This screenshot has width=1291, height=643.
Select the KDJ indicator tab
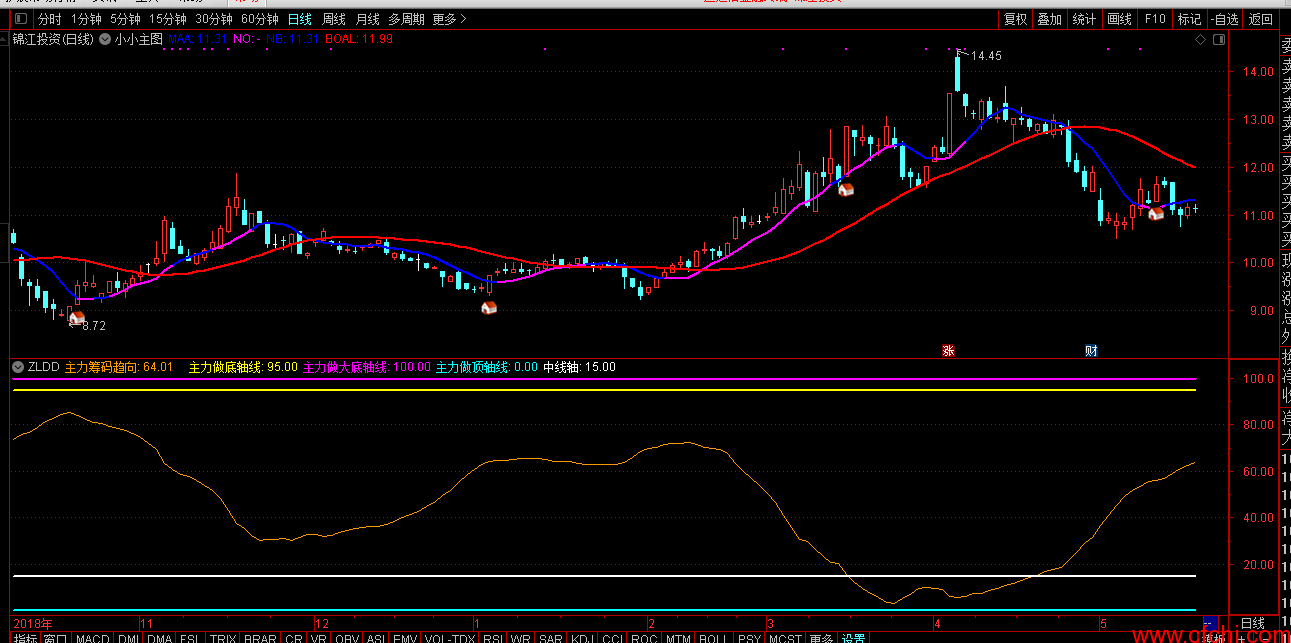(x=582, y=638)
